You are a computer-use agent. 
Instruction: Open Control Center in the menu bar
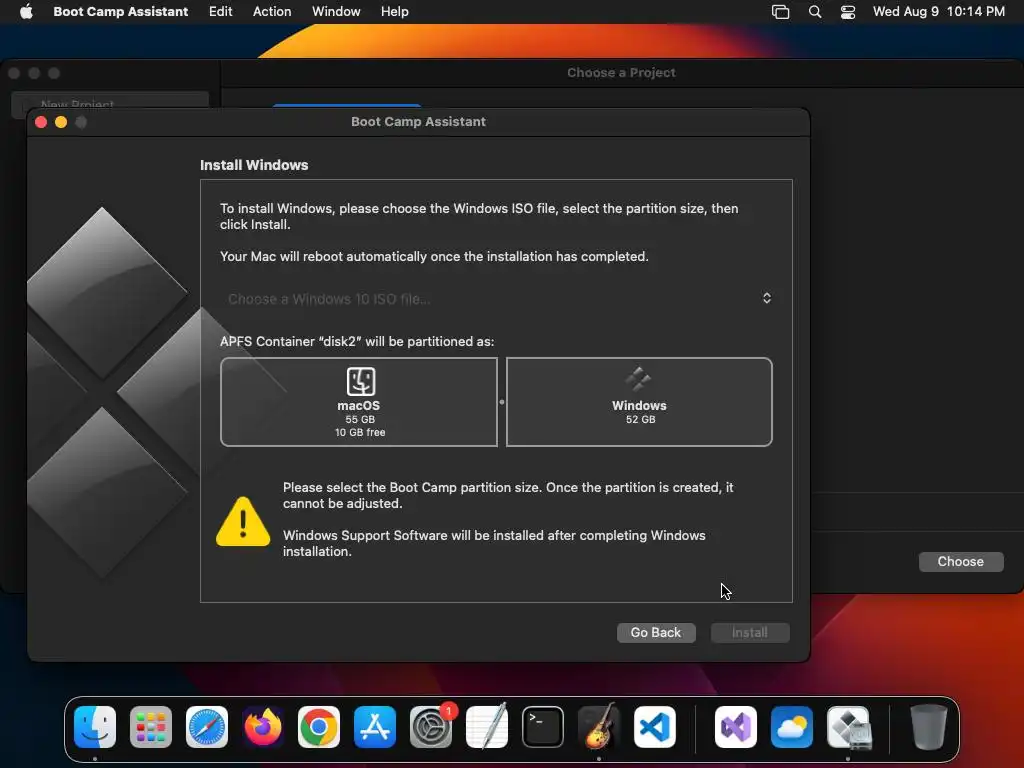[848, 12]
